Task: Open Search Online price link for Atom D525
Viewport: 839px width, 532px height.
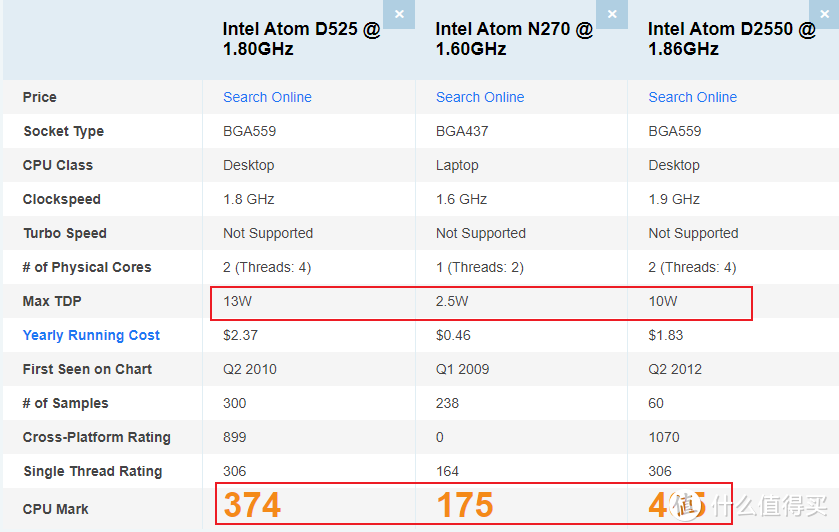Action: pos(267,97)
